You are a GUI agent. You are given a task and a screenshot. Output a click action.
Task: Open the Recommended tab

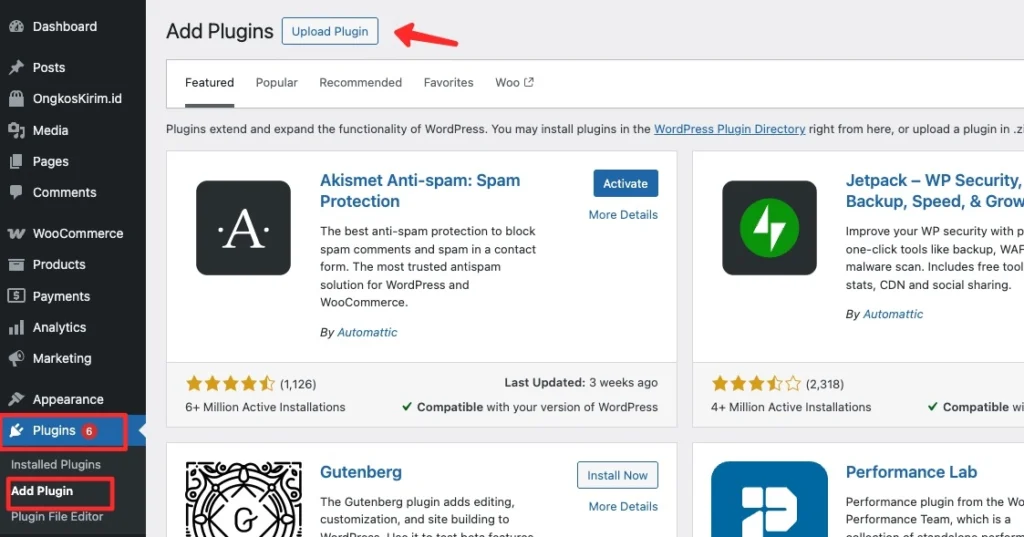[360, 83]
